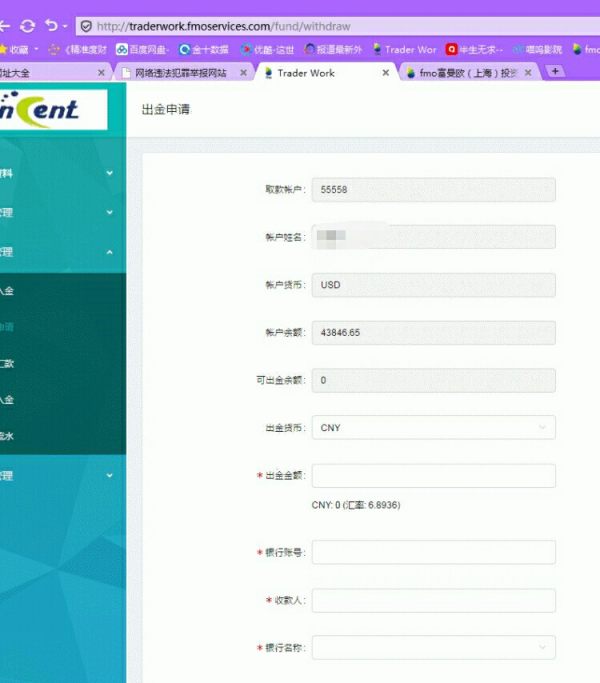Open the 银行名称 dropdown
Viewport: 600px width, 683px height.
[433, 648]
